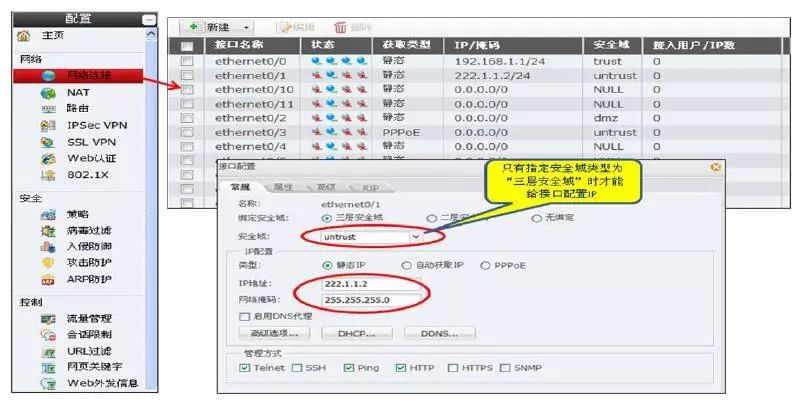Open the 路由 routing icon

[48, 109]
